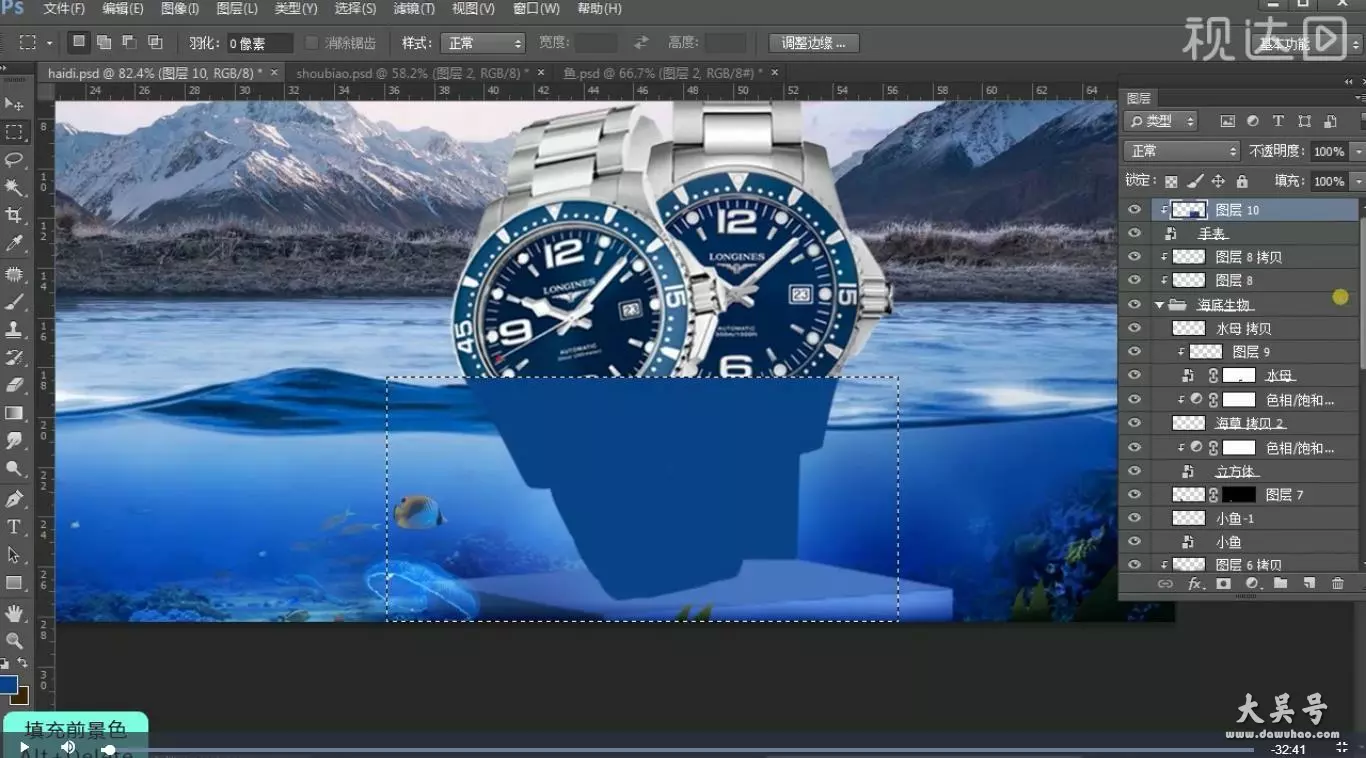Hide the 小鱼 -1 layer
The image size is (1366, 758).
click(1134, 518)
